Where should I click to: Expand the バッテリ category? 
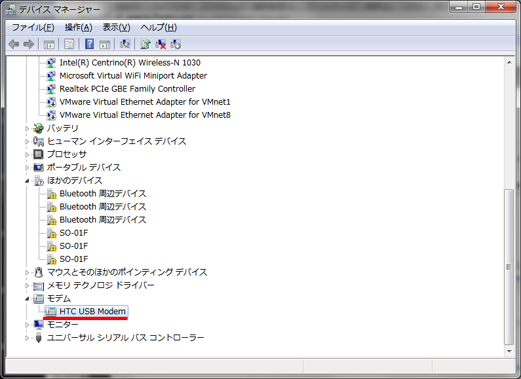point(27,128)
